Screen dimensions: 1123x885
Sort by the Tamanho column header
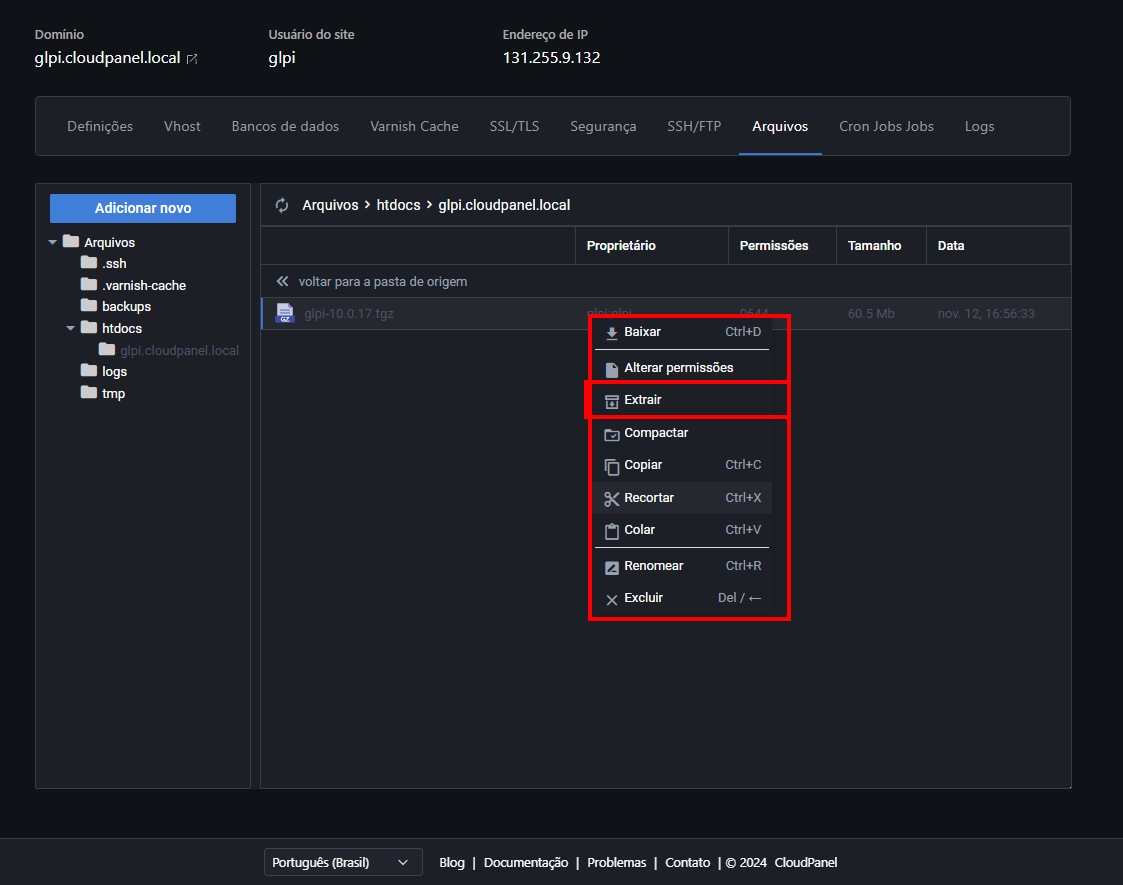click(x=874, y=245)
